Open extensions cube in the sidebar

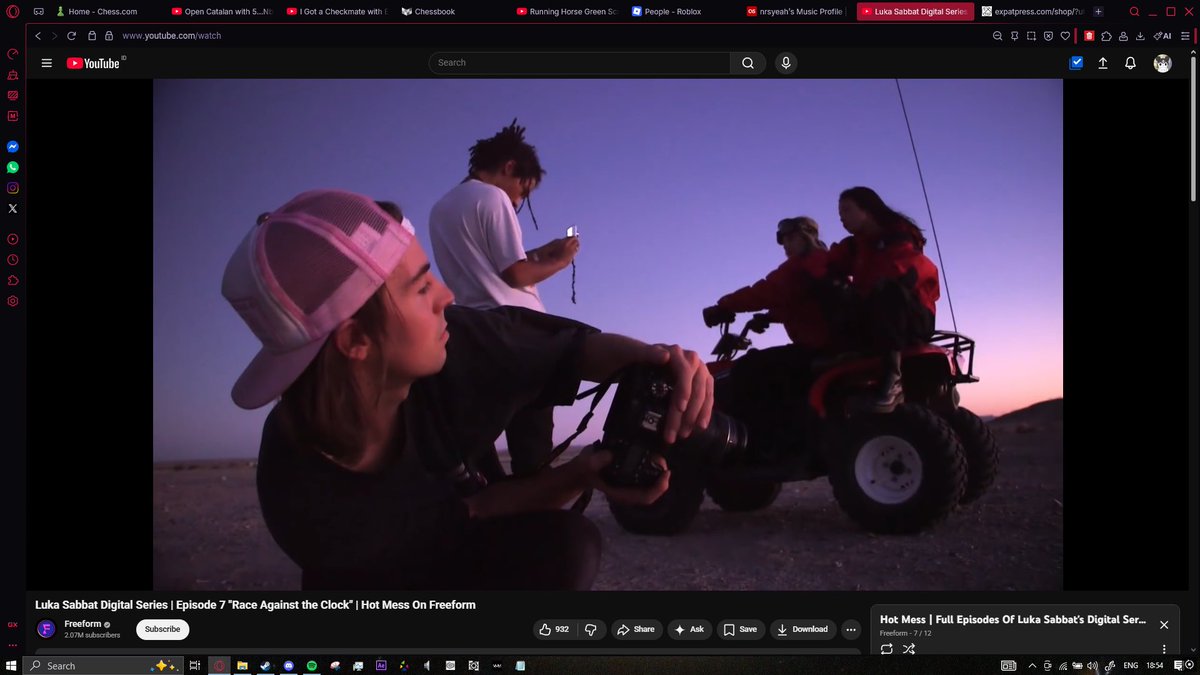(x=13, y=280)
